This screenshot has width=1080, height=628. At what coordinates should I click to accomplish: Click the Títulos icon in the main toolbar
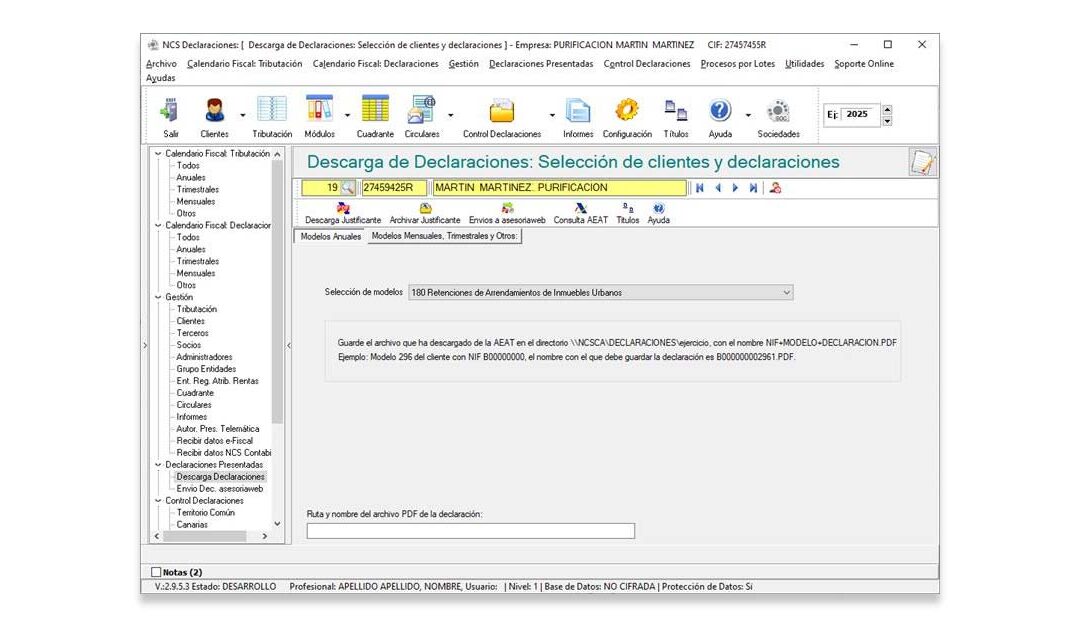[x=676, y=109]
